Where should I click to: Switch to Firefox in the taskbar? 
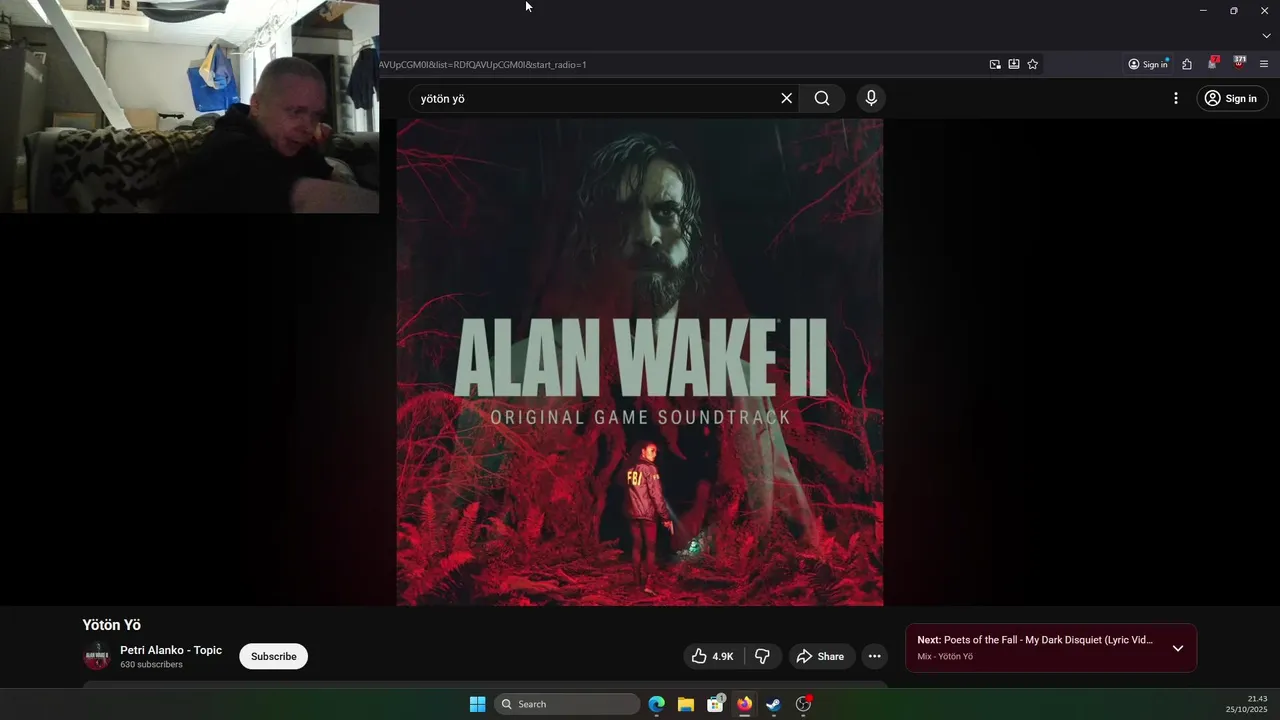click(744, 704)
